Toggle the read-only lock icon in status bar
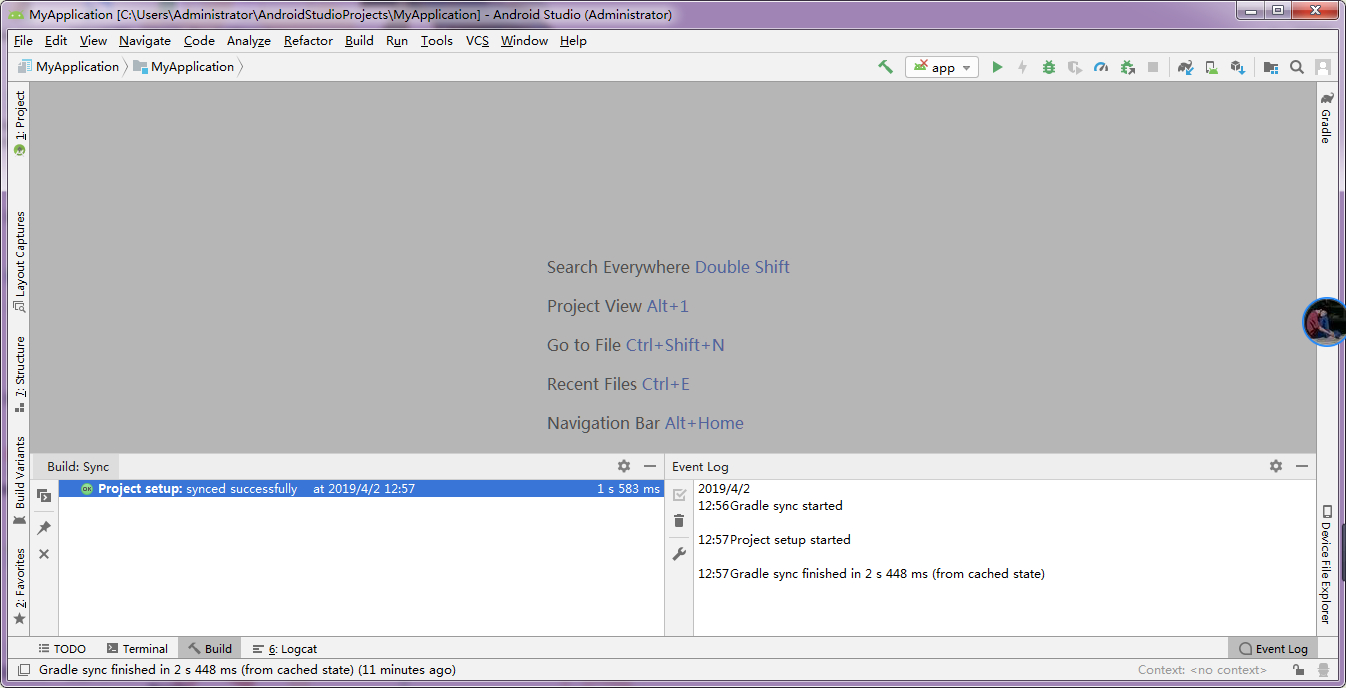 [x=1297, y=670]
